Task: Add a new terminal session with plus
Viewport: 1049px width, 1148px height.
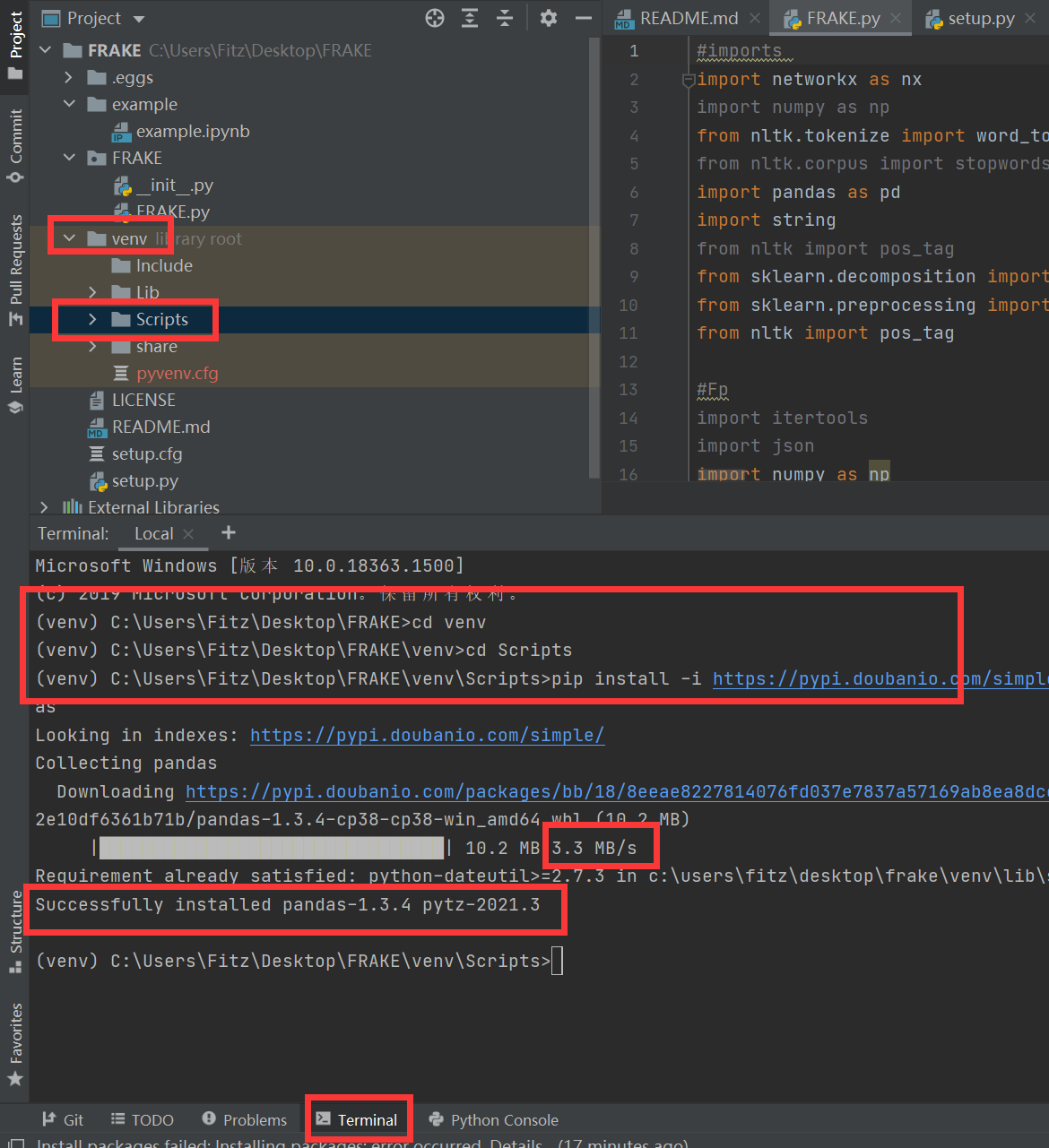Action: tap(229, 532)
